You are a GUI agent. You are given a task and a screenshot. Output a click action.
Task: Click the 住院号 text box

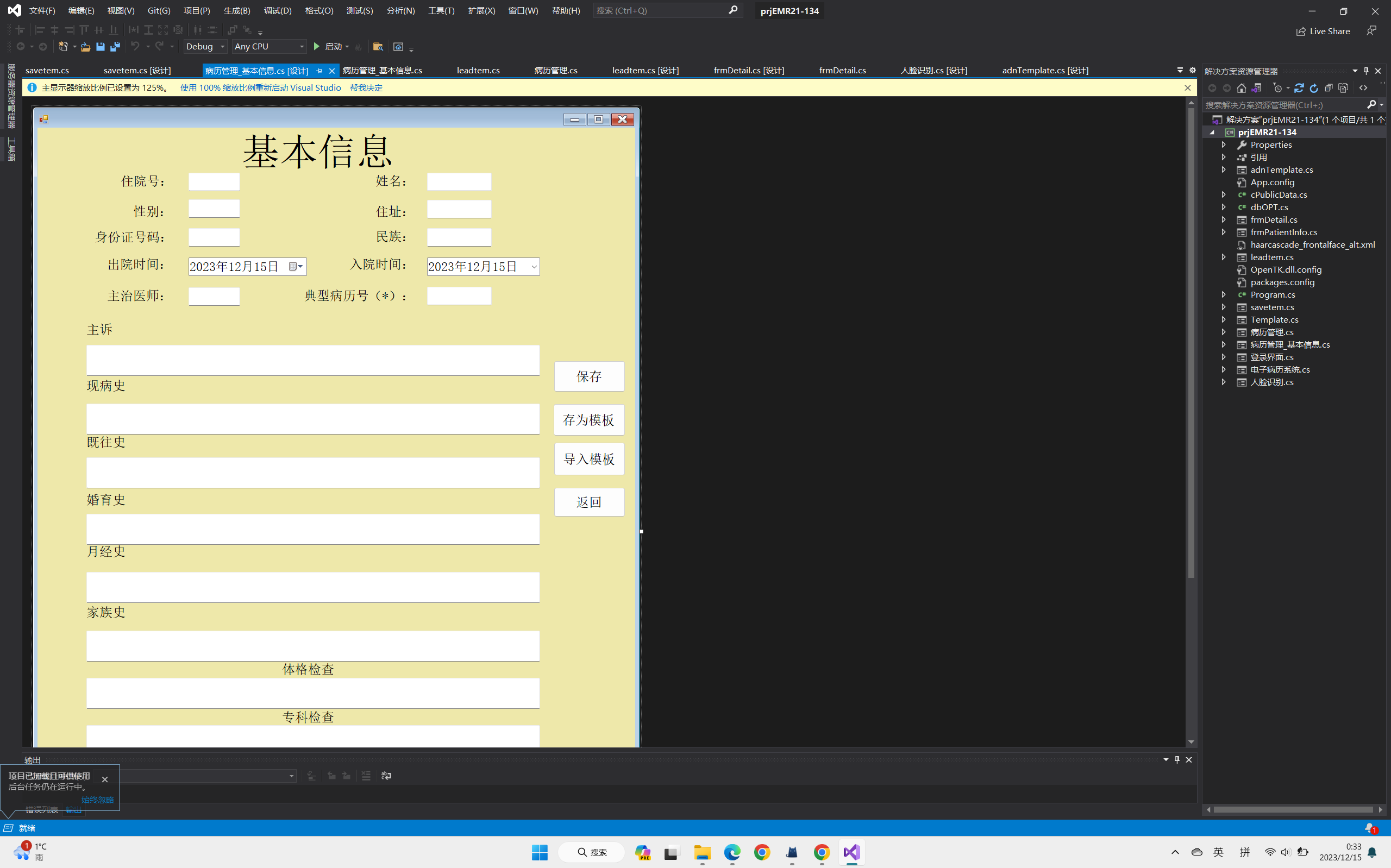[214, 182]
